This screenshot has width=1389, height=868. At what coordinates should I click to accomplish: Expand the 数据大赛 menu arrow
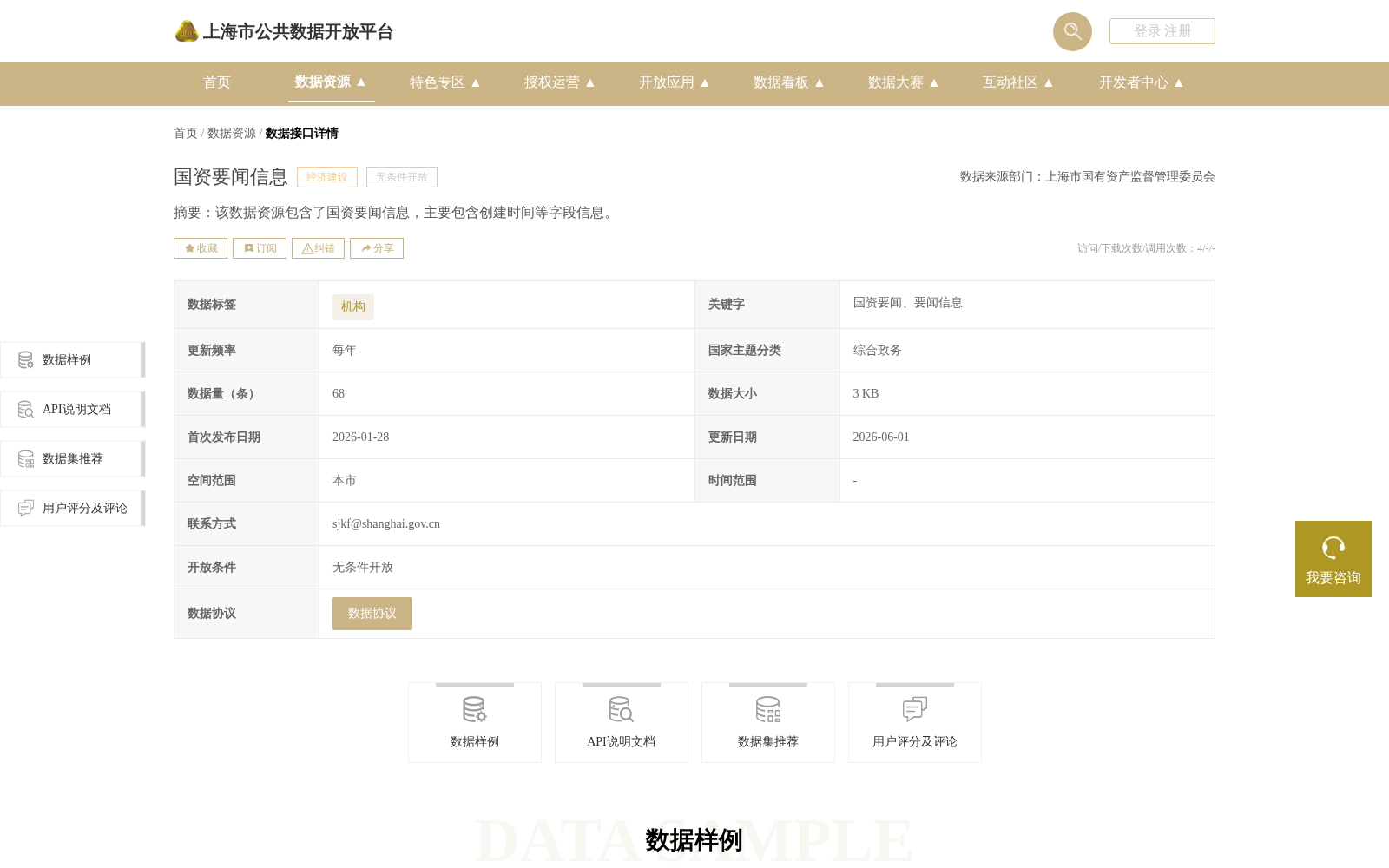[934, 82]
